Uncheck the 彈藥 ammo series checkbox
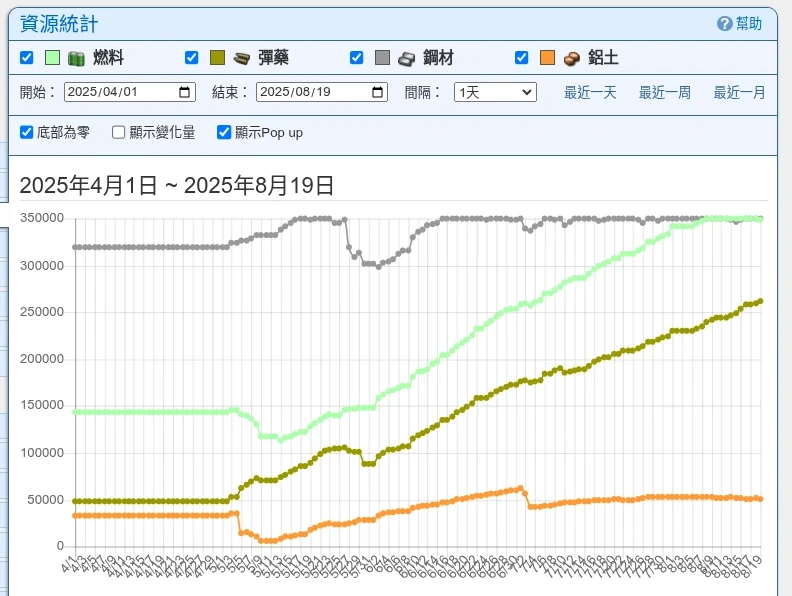The image size is (792, 596). [191, 58]
